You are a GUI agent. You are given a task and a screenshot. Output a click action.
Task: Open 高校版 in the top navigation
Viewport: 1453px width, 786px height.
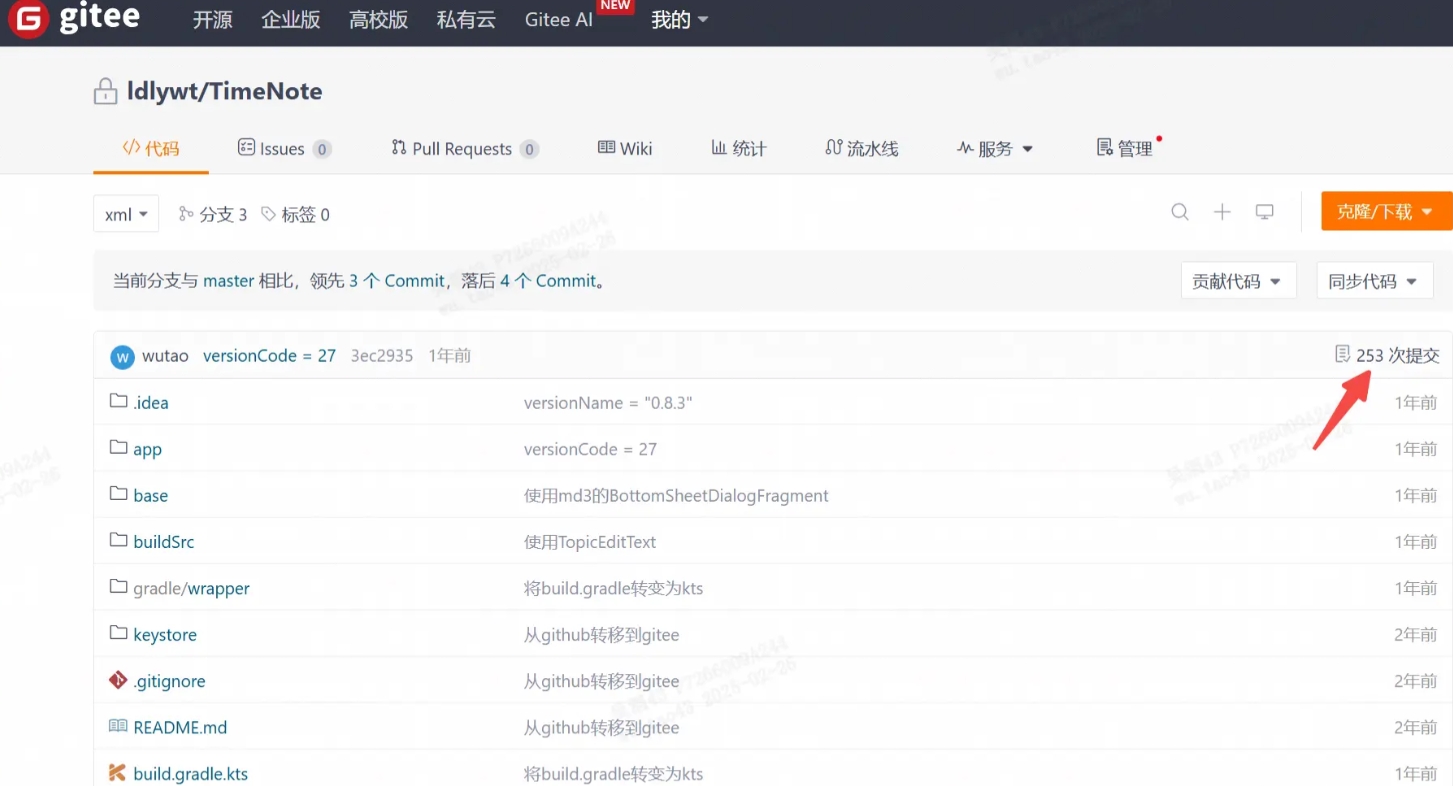pos(379,20)
